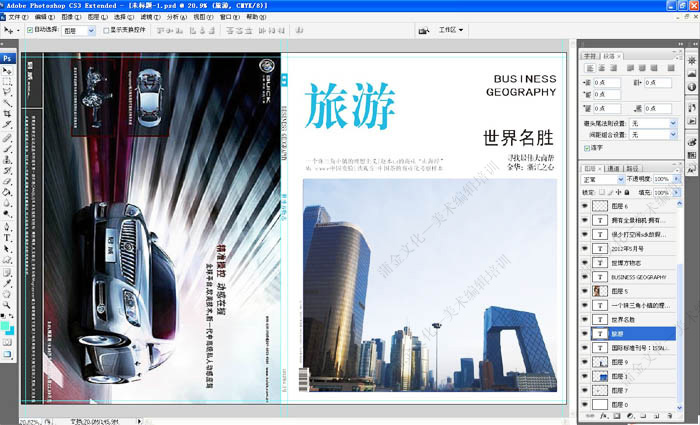Viewport: 700px width, 425px height.
Task: Open the 编辑 menu
Action: pyautogui.click(x=45, y=17)
